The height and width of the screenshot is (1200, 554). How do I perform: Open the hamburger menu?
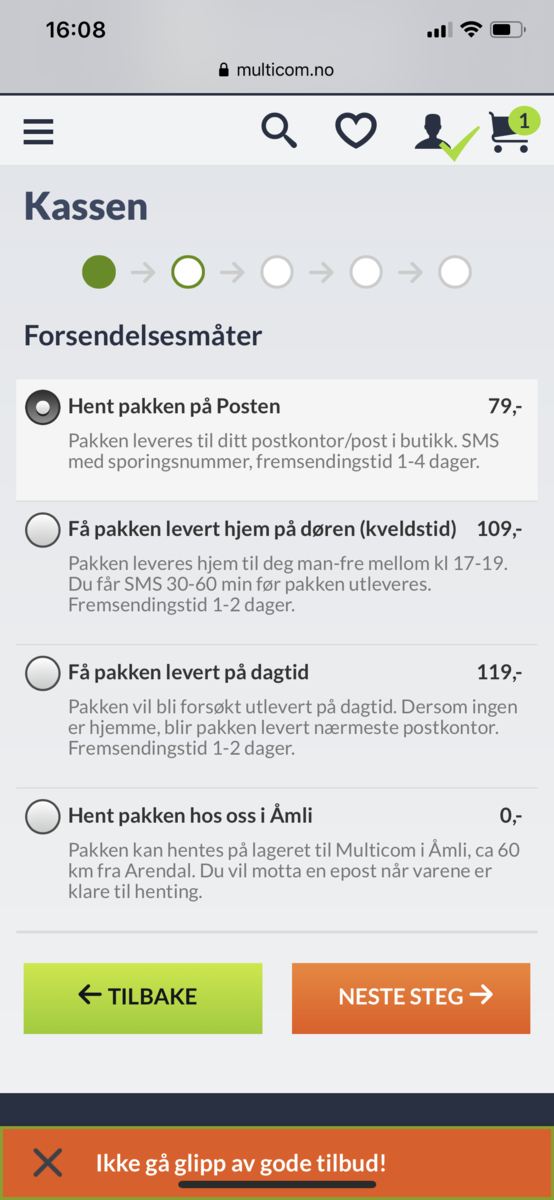point(38,132)
